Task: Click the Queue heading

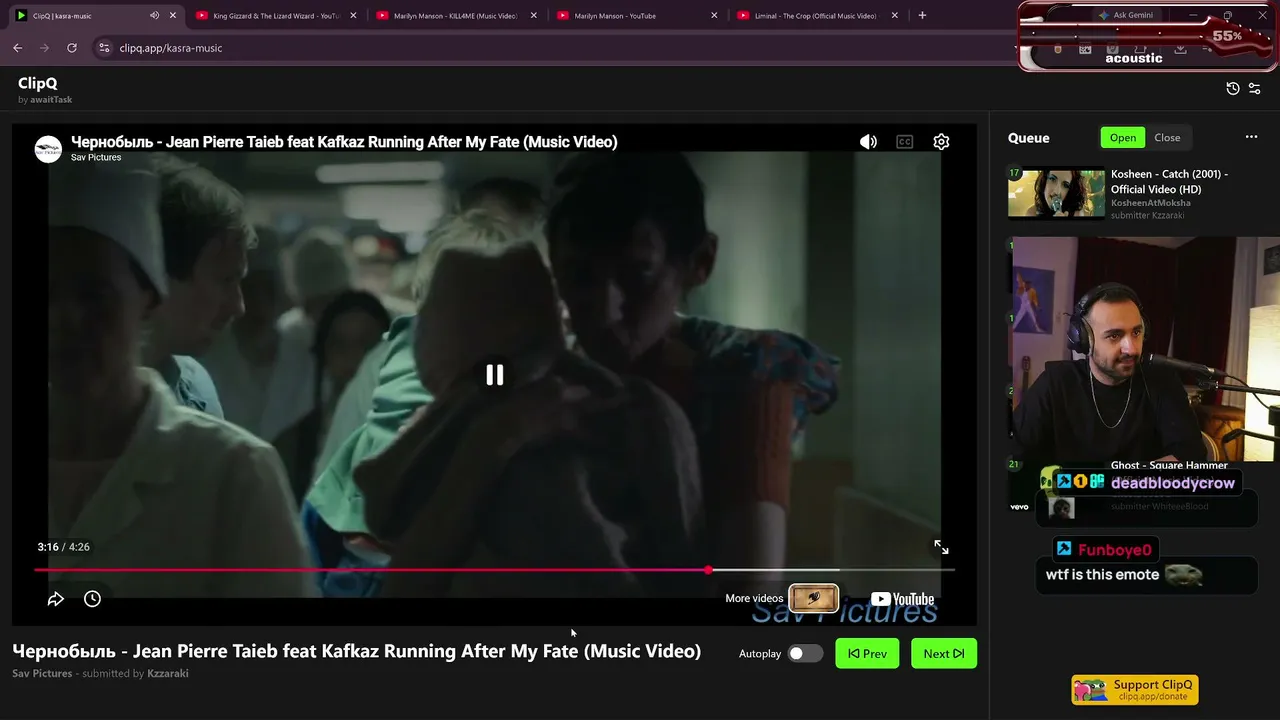Action: (1029, 138)
